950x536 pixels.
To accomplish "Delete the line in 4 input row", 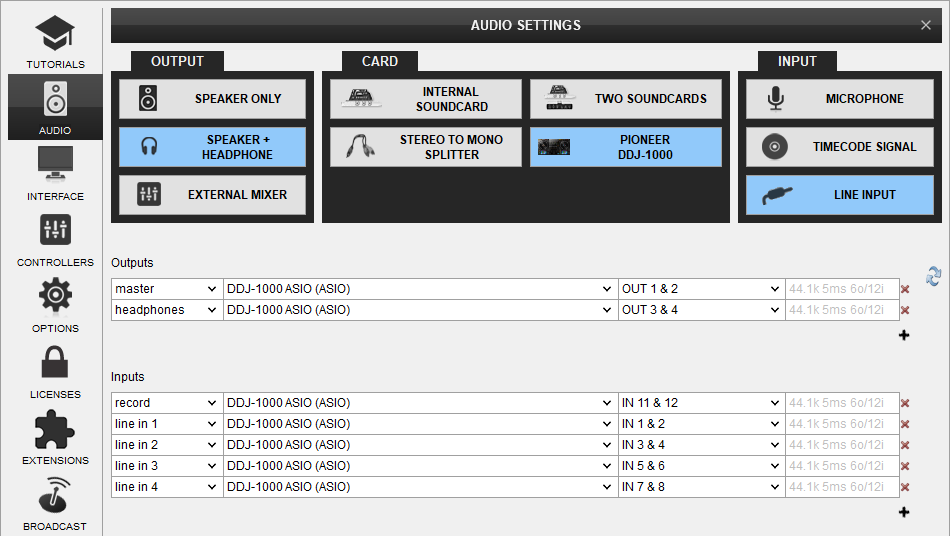I will click(x=905, y=488).
